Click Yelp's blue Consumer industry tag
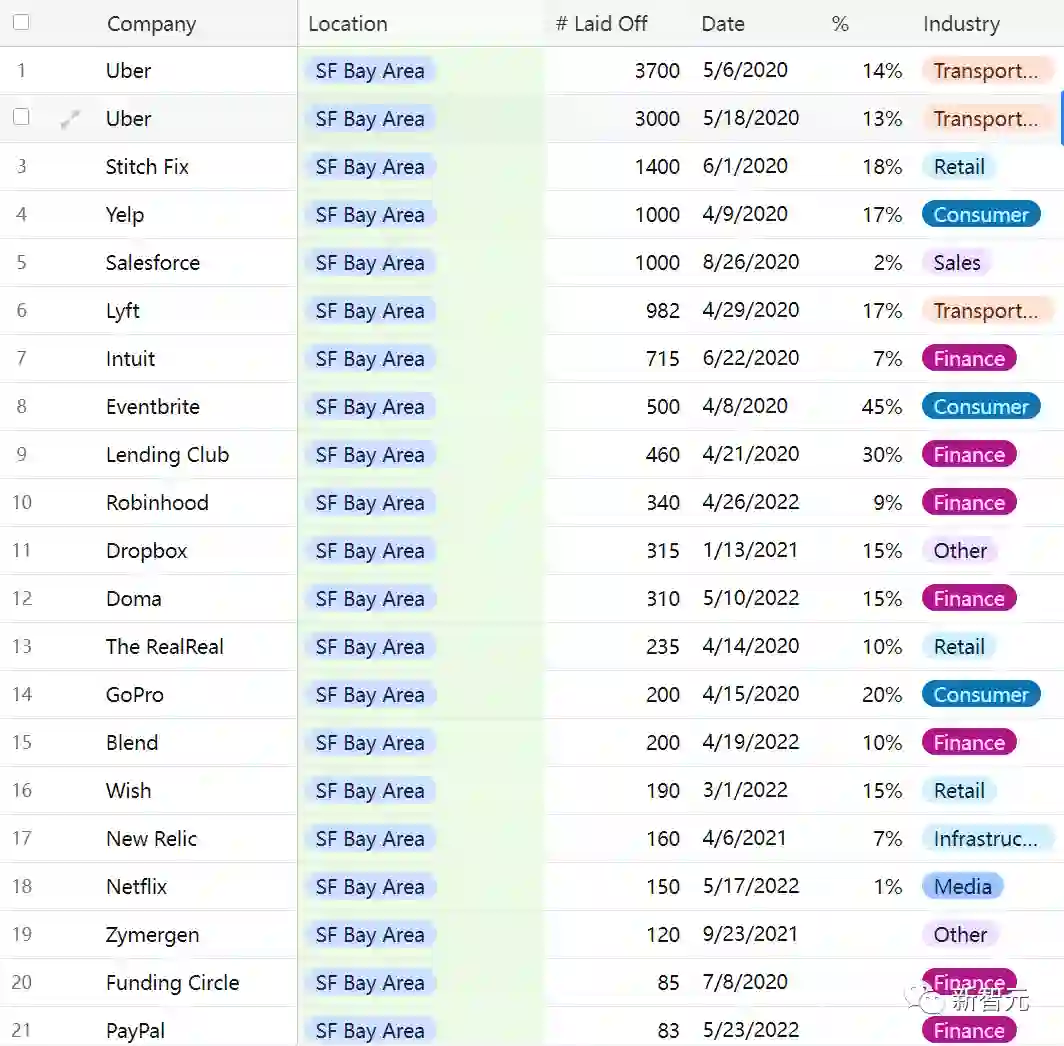1064x1046 pixels. [980, 215]
